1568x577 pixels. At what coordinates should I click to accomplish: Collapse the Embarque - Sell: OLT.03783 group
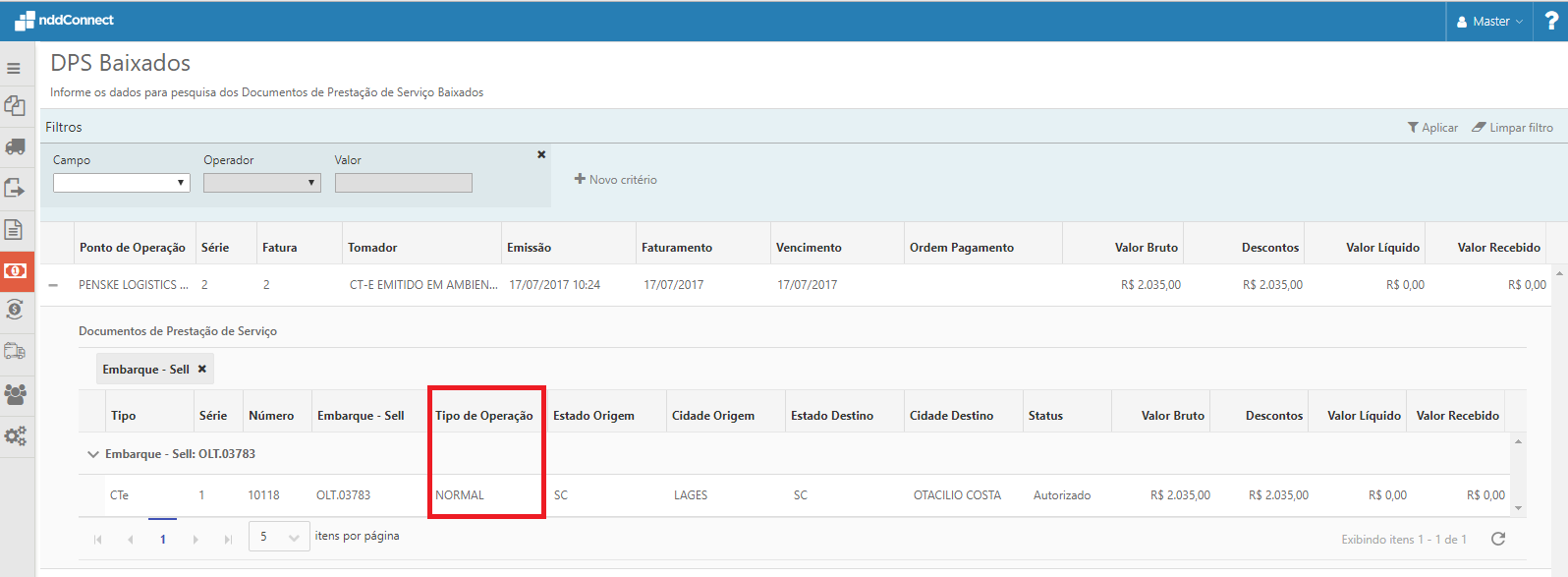click(93, 454)
